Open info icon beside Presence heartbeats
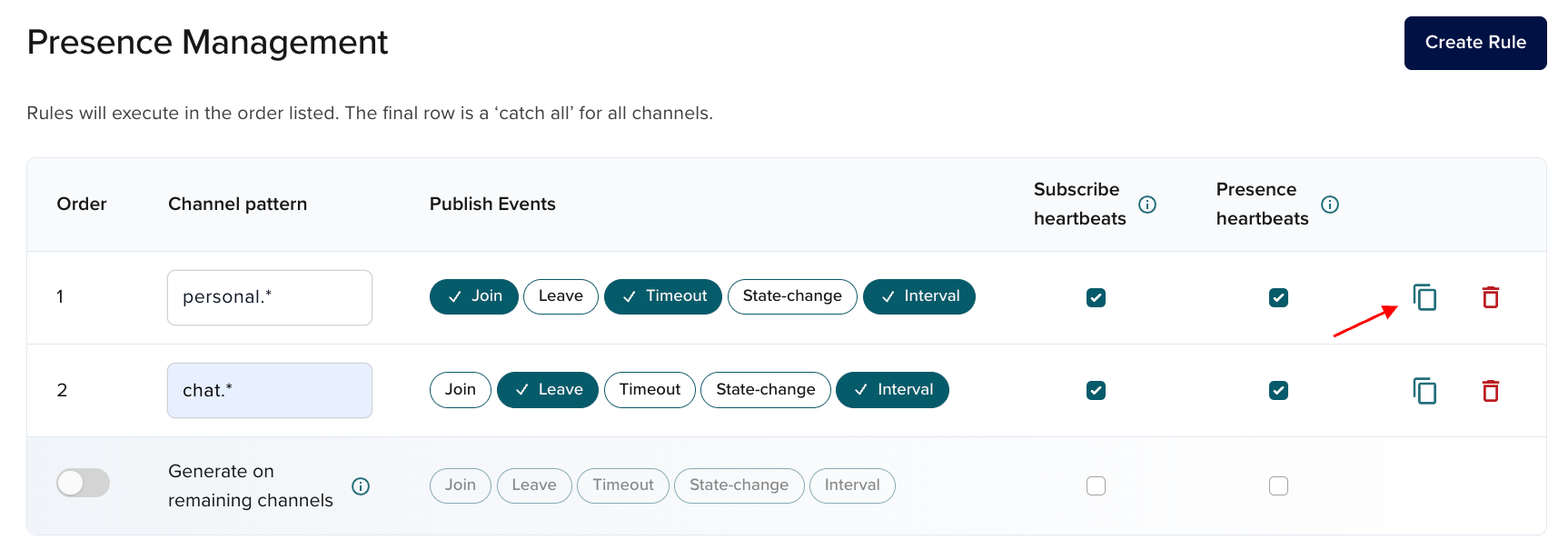Image resolution: width=1568 pixels, height=560 pixels. click(1330, 205)
